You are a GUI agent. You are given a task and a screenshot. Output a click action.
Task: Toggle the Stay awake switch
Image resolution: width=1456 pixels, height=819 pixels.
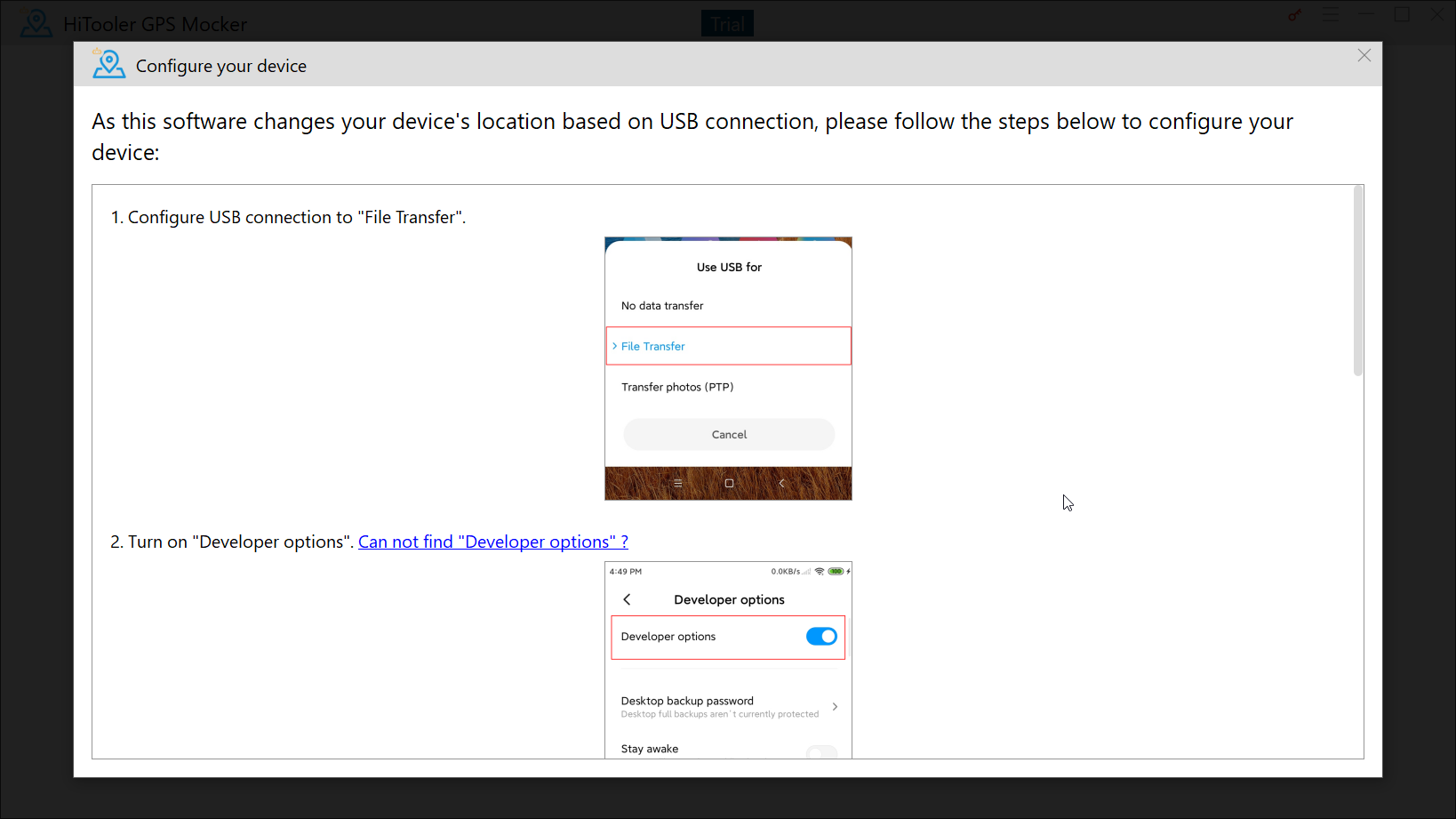(x=820, y=751)
